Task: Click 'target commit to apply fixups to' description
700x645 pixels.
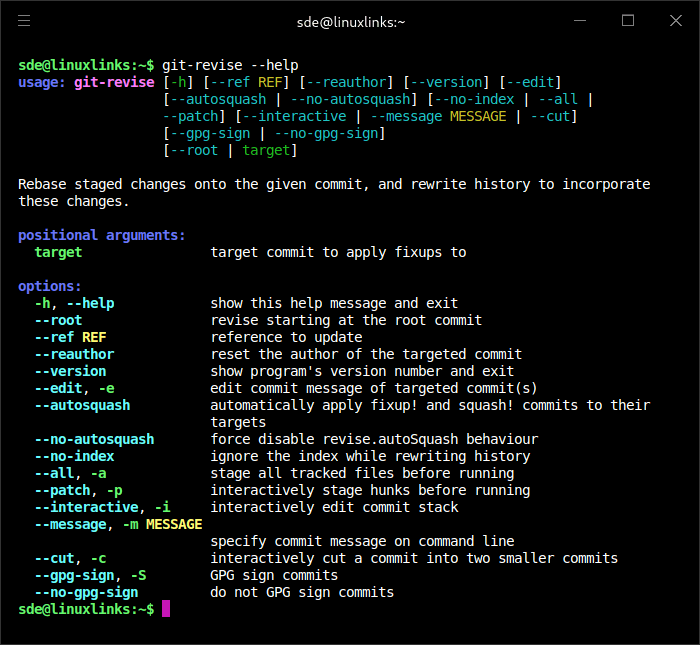Action: click(338, 252)
